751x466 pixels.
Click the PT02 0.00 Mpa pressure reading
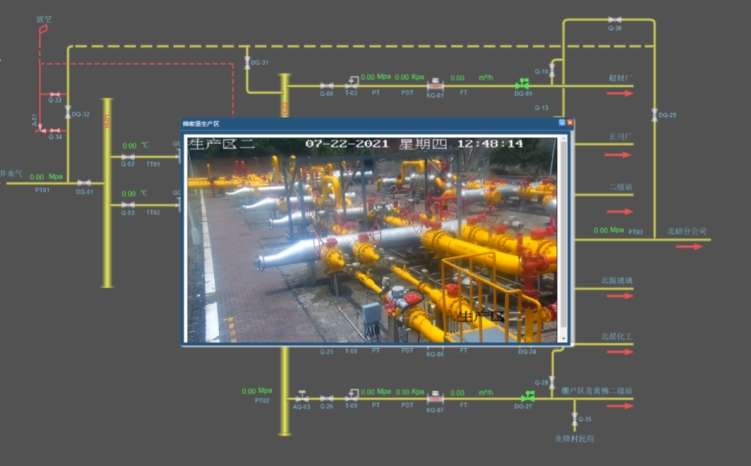tap(257, 391)
